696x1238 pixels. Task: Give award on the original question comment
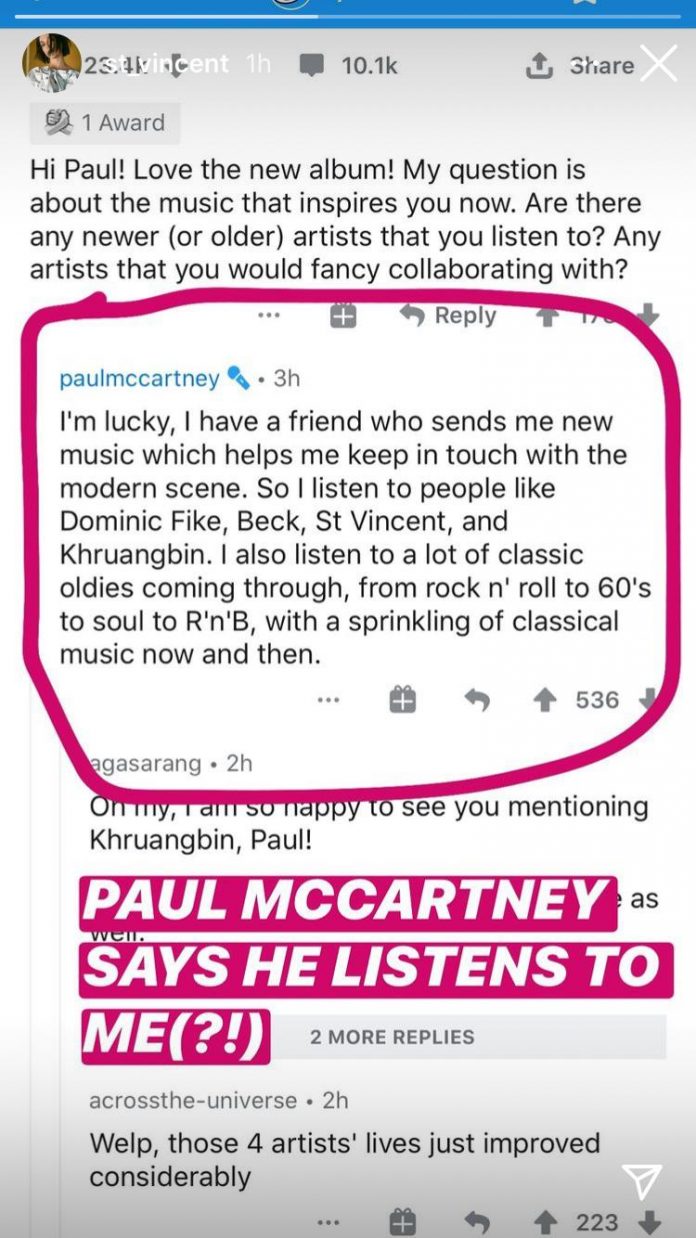[x=343, y=315]
